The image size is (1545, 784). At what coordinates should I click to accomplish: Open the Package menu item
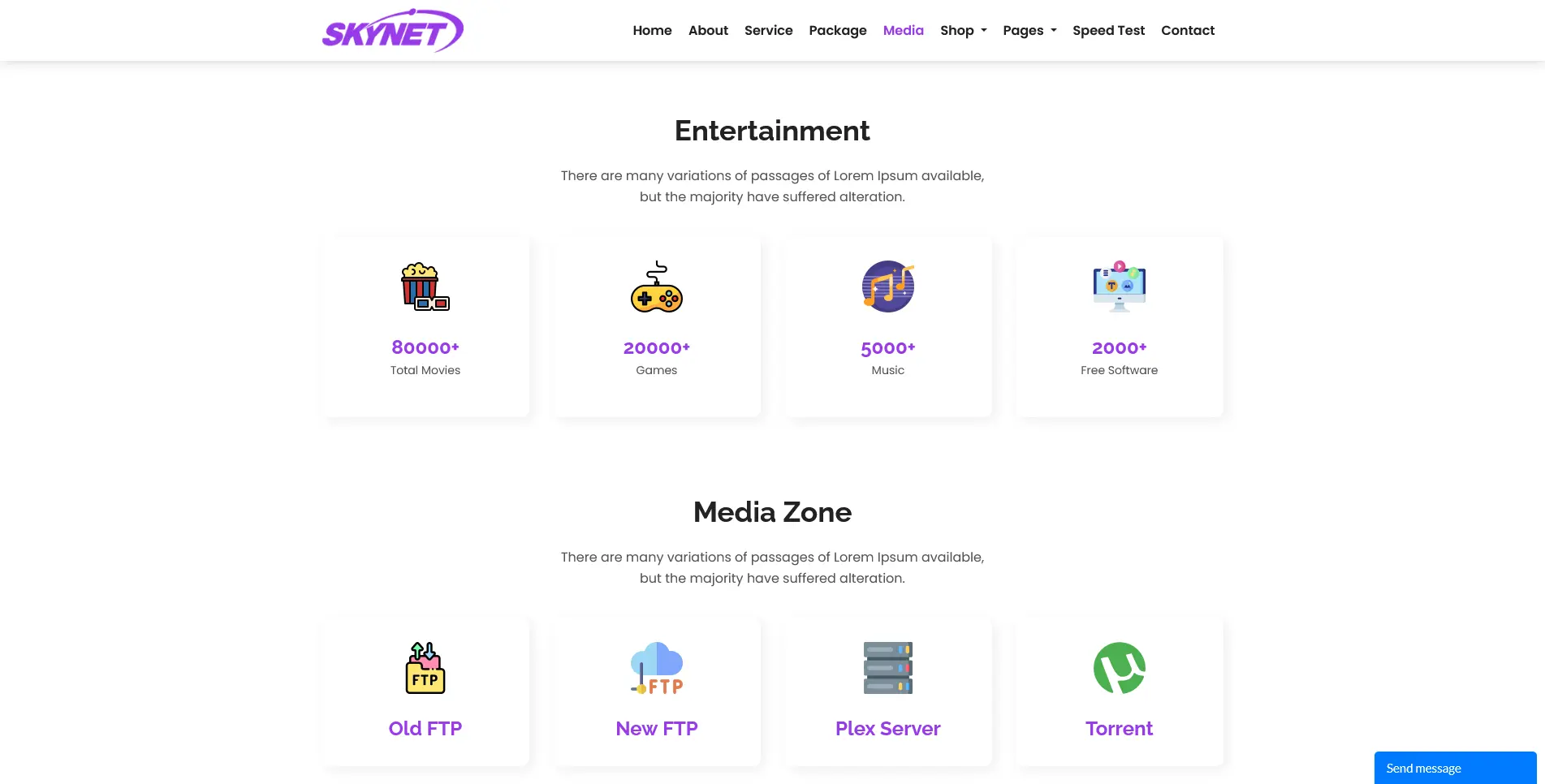(x=838, y=30)
